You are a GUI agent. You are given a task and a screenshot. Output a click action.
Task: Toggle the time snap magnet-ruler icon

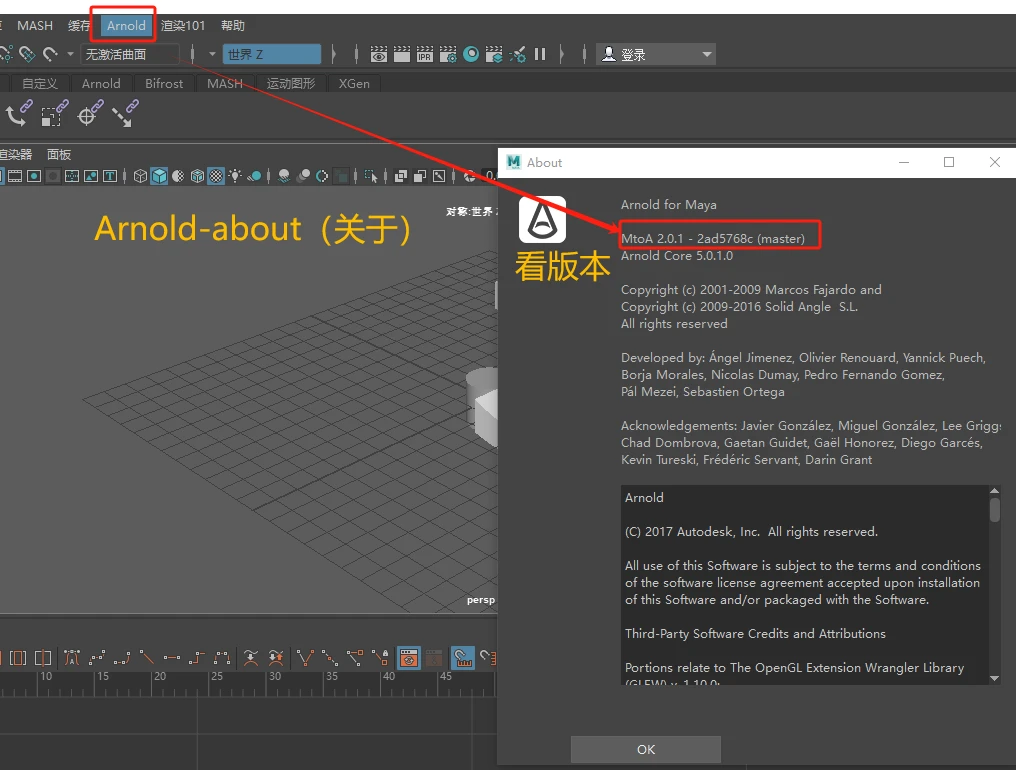coord(462,658)
